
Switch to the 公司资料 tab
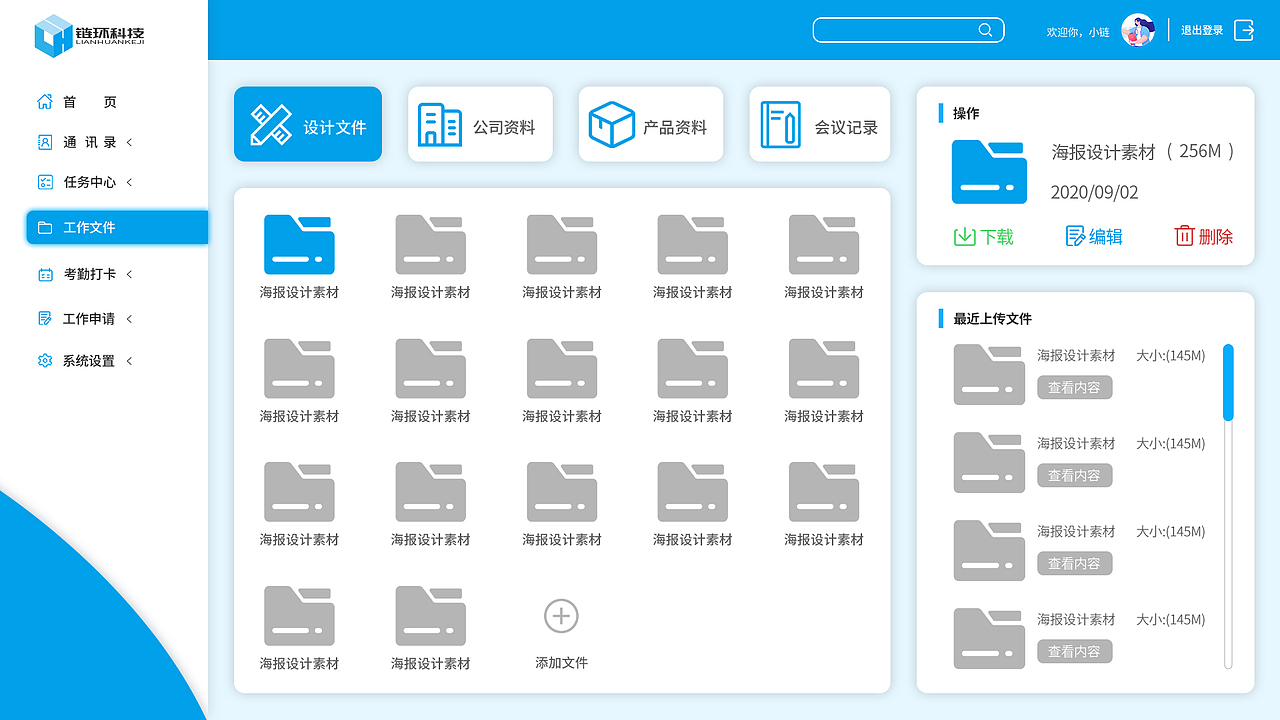coord(480,124)
